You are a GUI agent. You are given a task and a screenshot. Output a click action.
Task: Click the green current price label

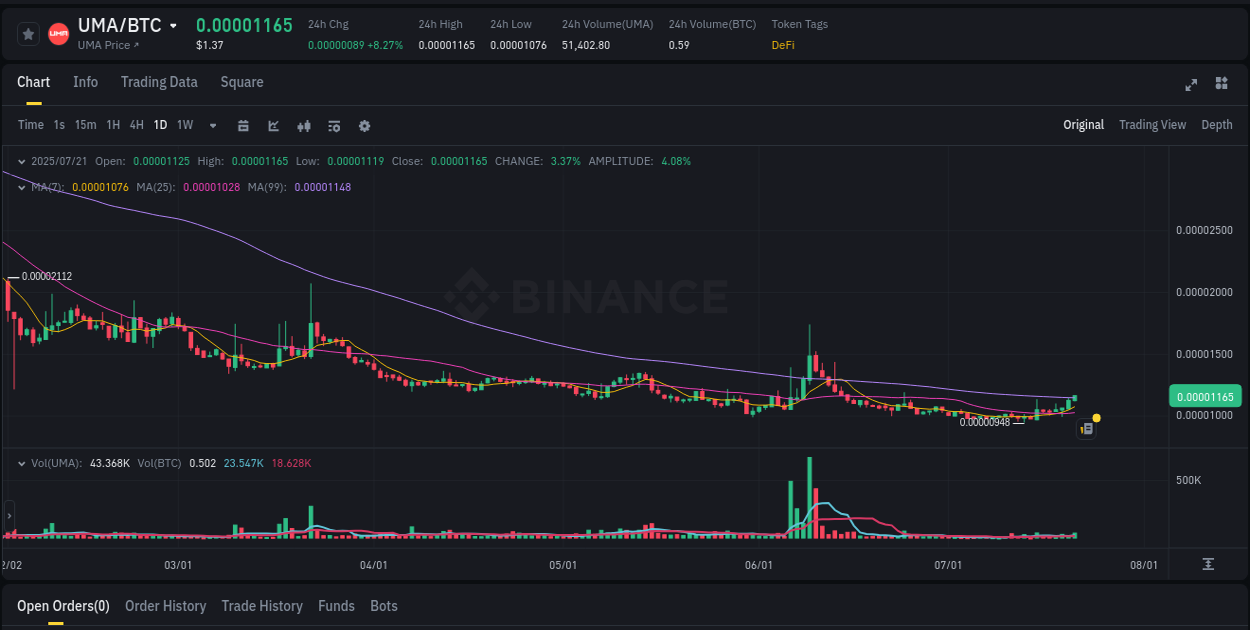[1205, 396]
